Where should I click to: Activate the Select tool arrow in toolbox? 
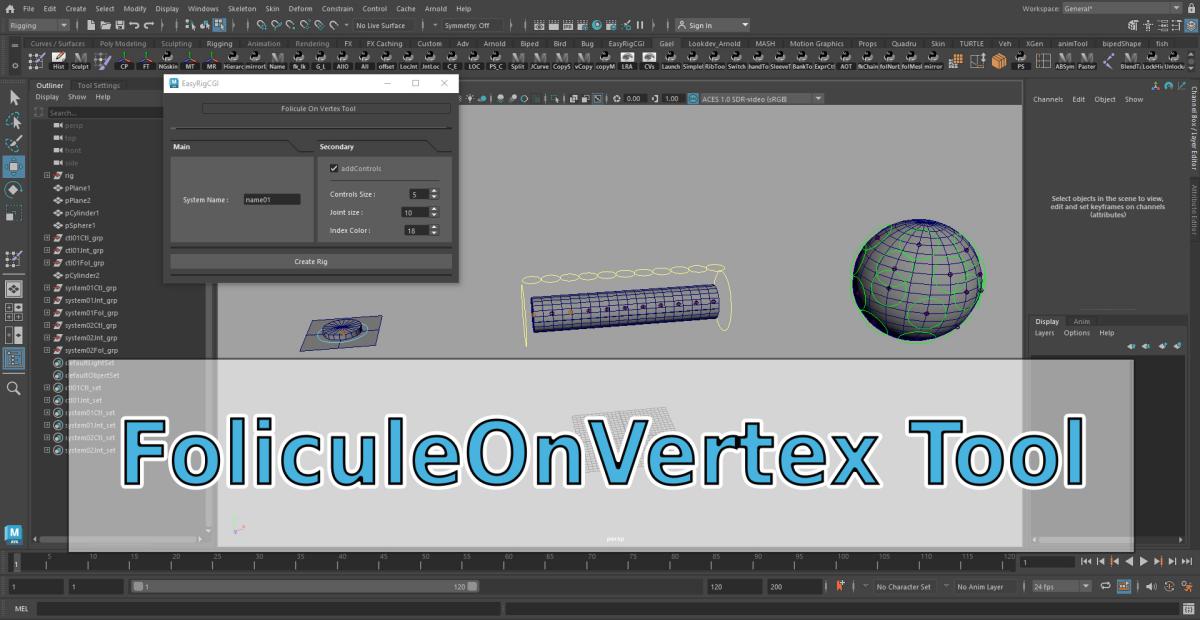click(x=14, y=98)
